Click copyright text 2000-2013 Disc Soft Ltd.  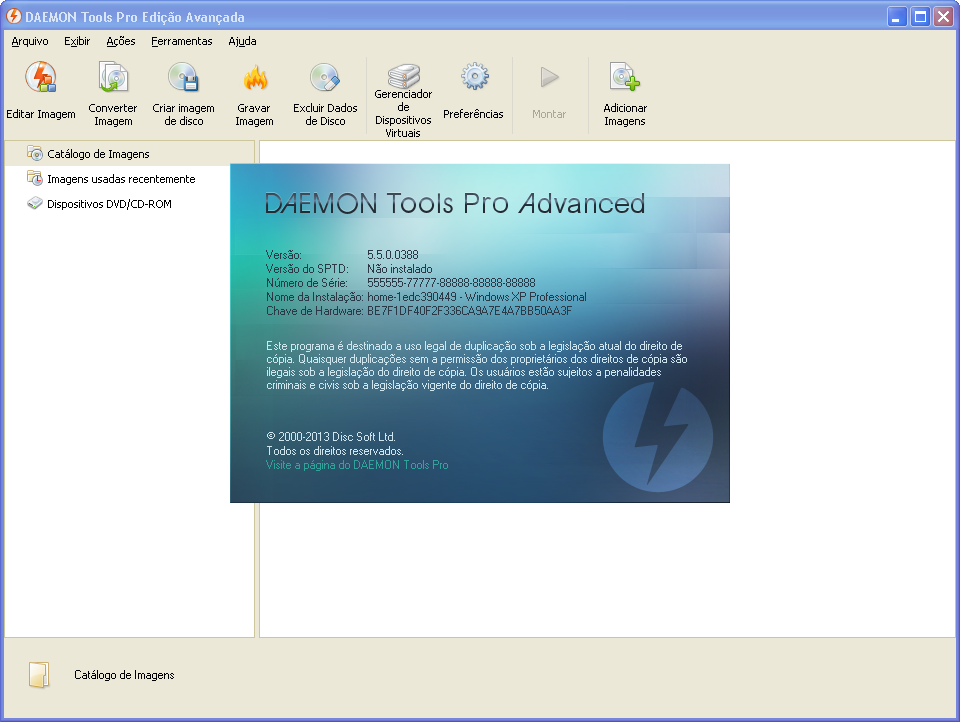pos(331,437)
